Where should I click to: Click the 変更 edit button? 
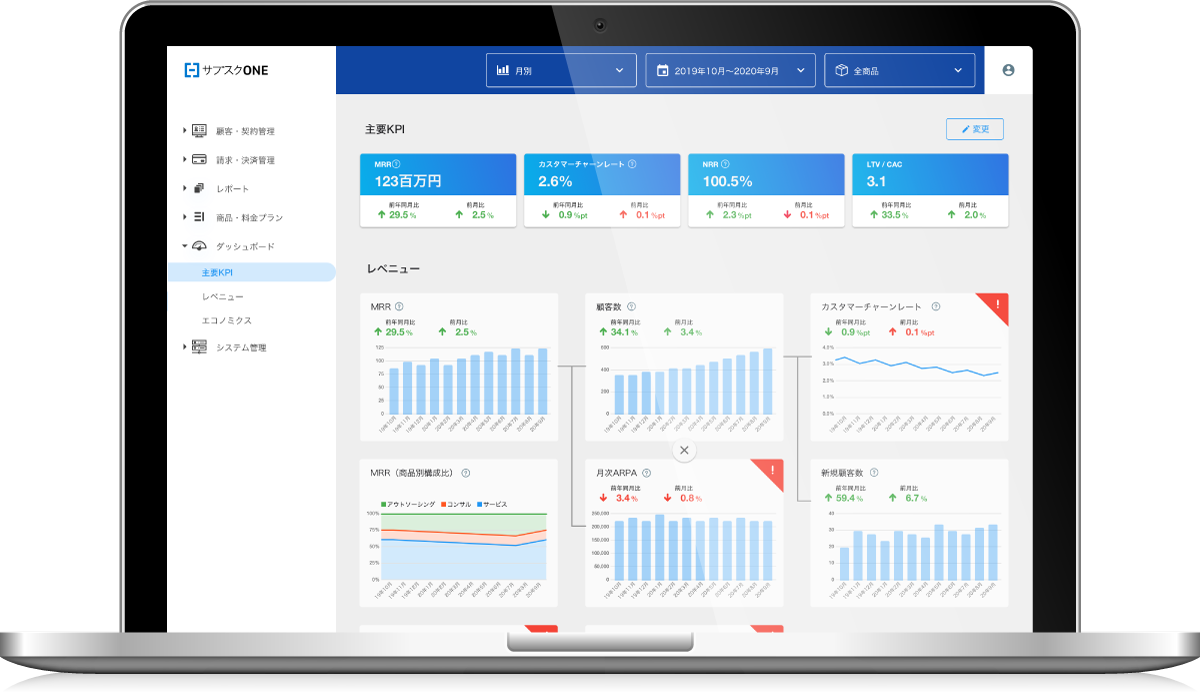974,129
